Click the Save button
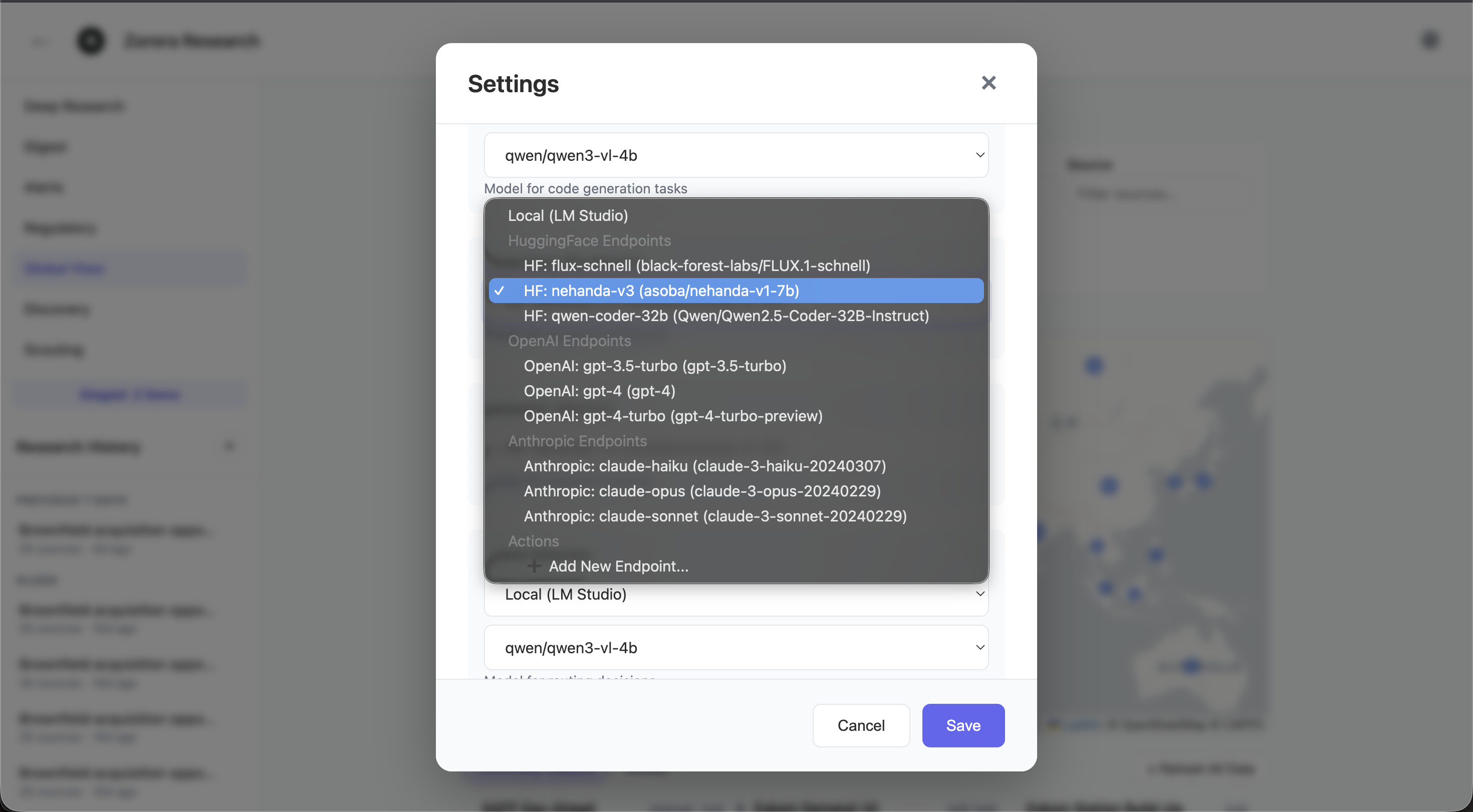This screenshot has width=1473, height=812. [963, 726]
